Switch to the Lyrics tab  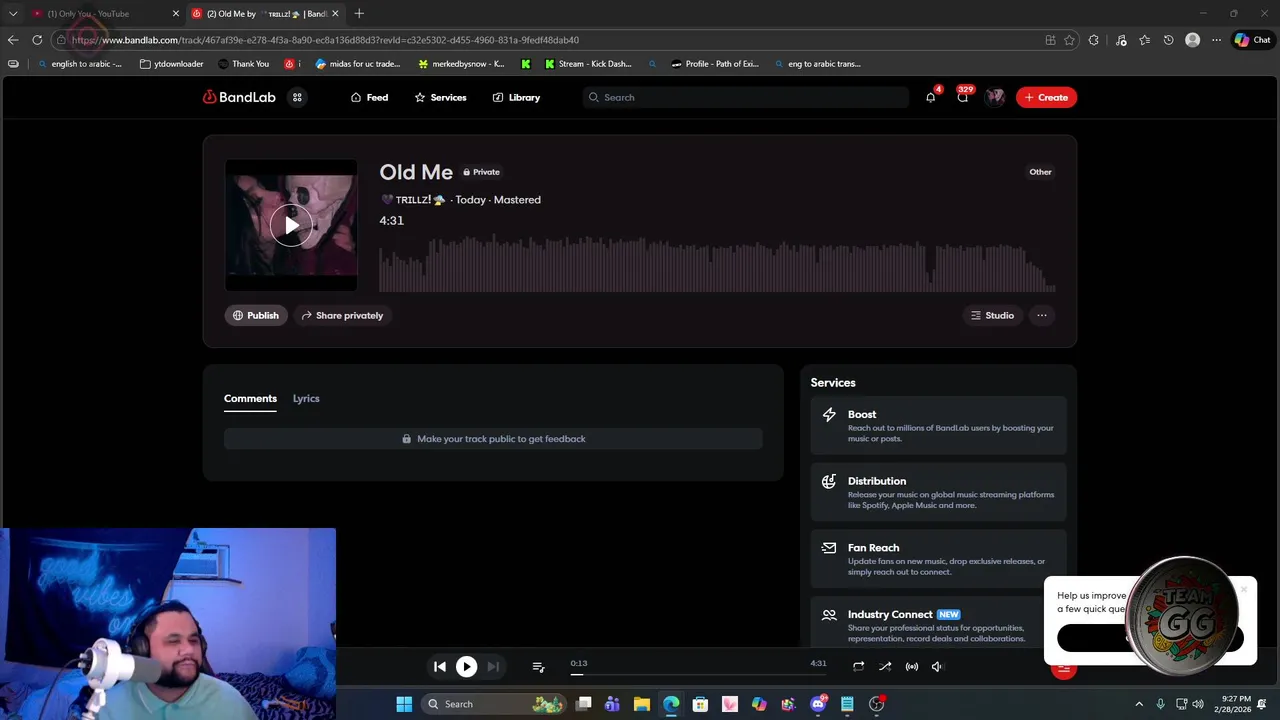(306, 398)
